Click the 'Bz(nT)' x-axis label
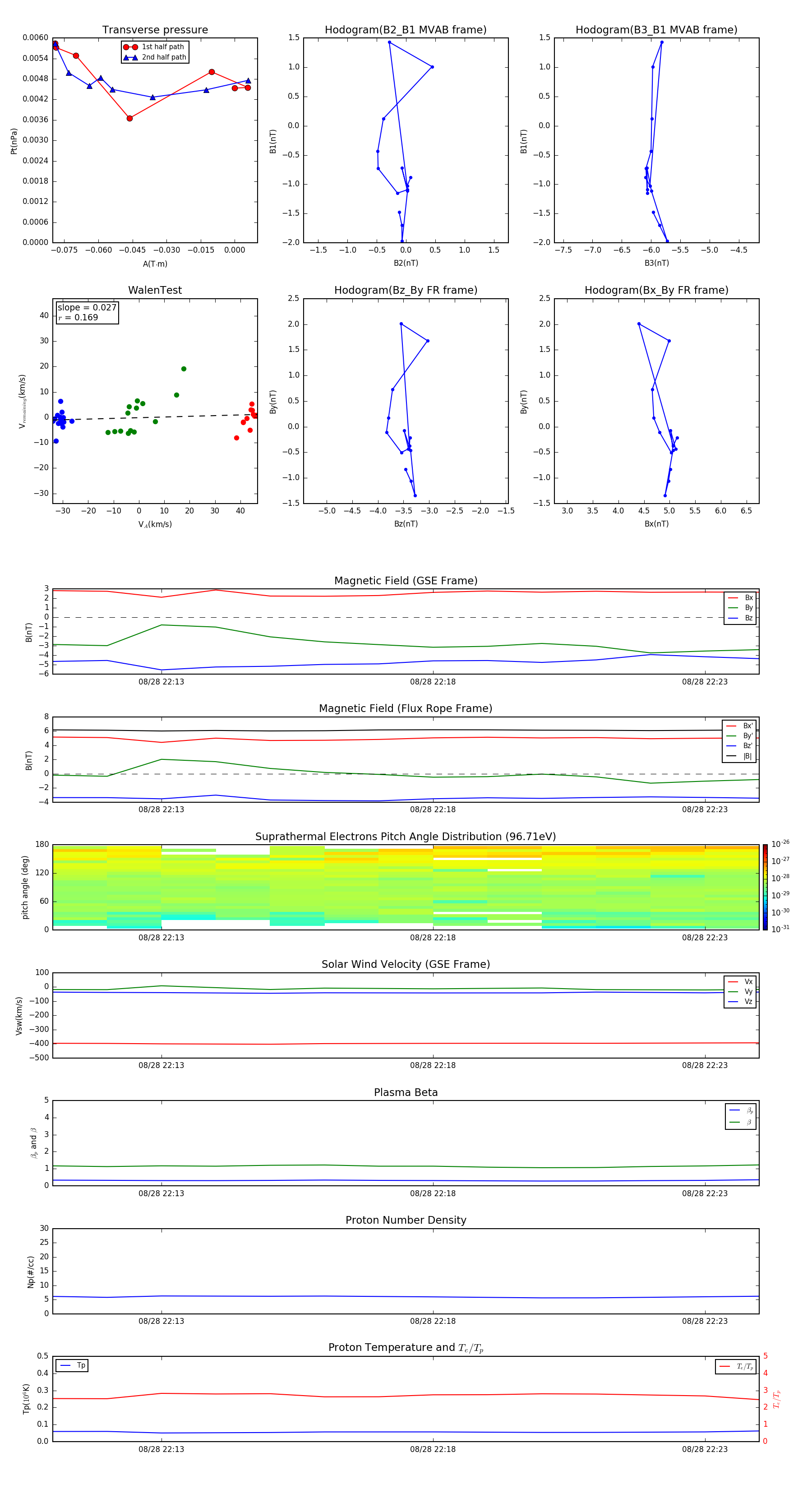 pos(406,524)
